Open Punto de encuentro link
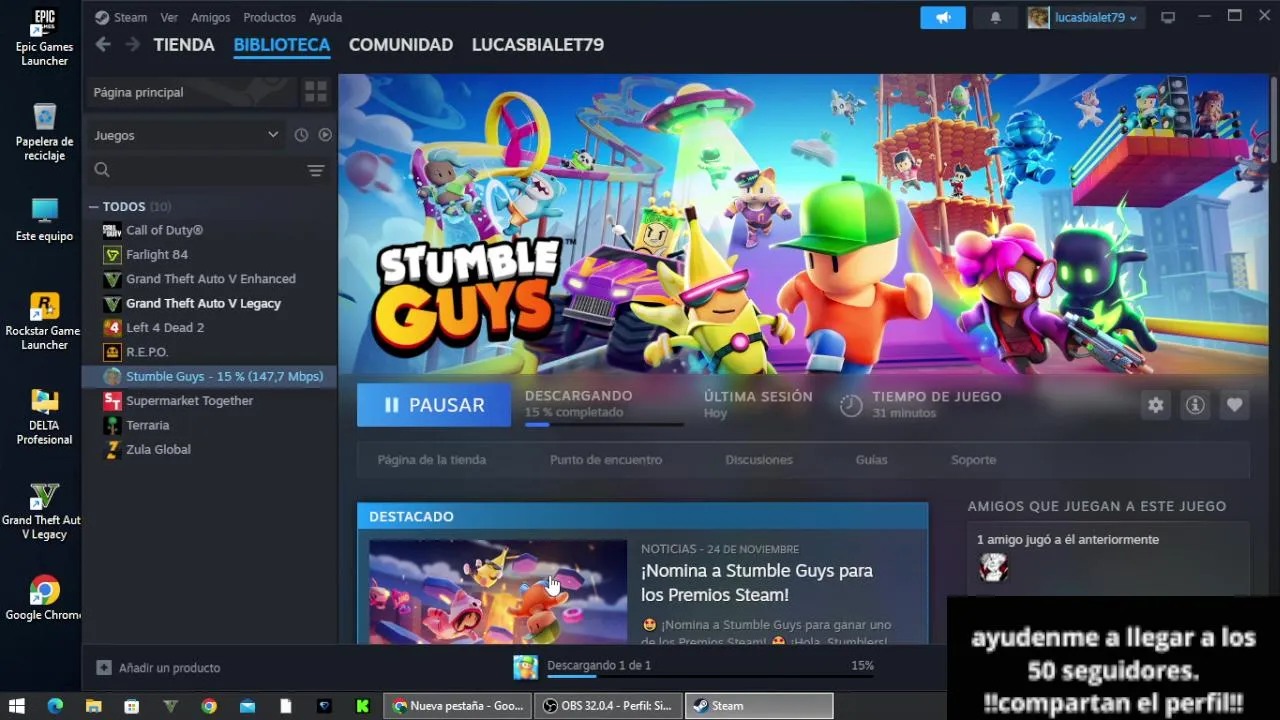This screenshot has height=720, width=1280. point(606,460)
